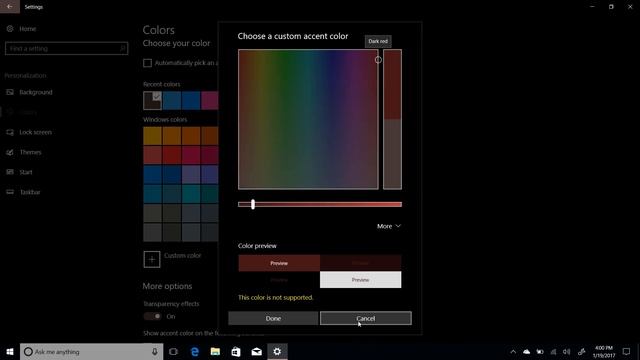This screenshot has height=360, width=640.
Task: Click the 'Choose a custom accent color' title
Action: click(x=293, y=36)
